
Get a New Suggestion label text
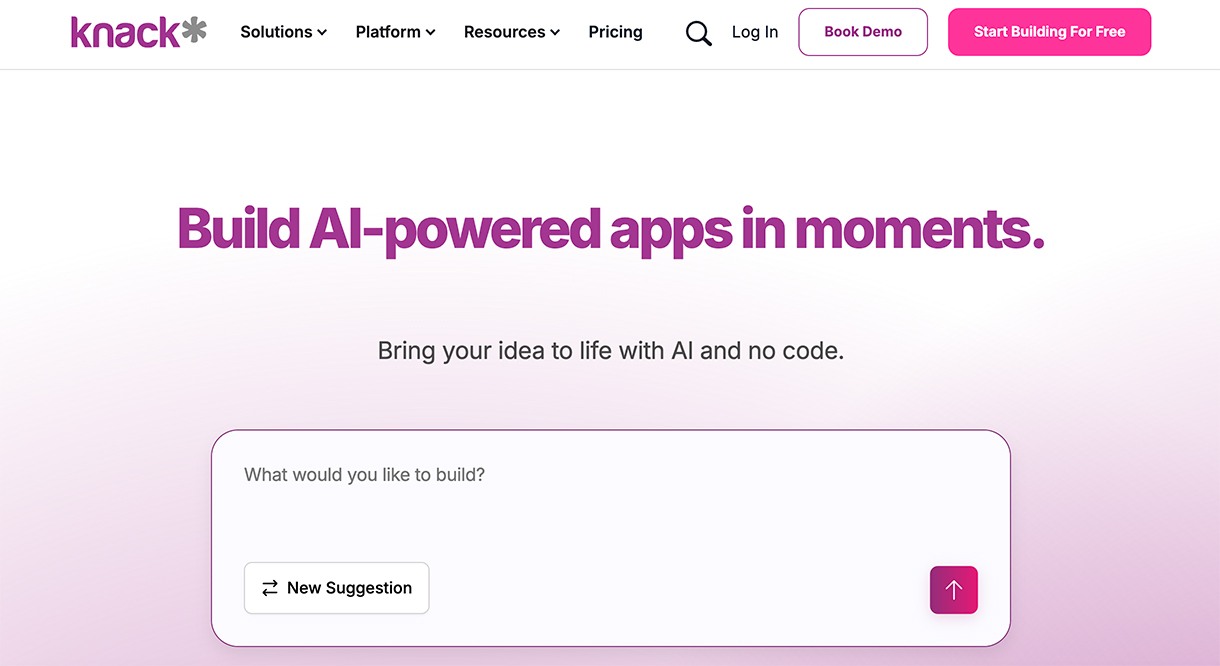[x=349, y=588]
